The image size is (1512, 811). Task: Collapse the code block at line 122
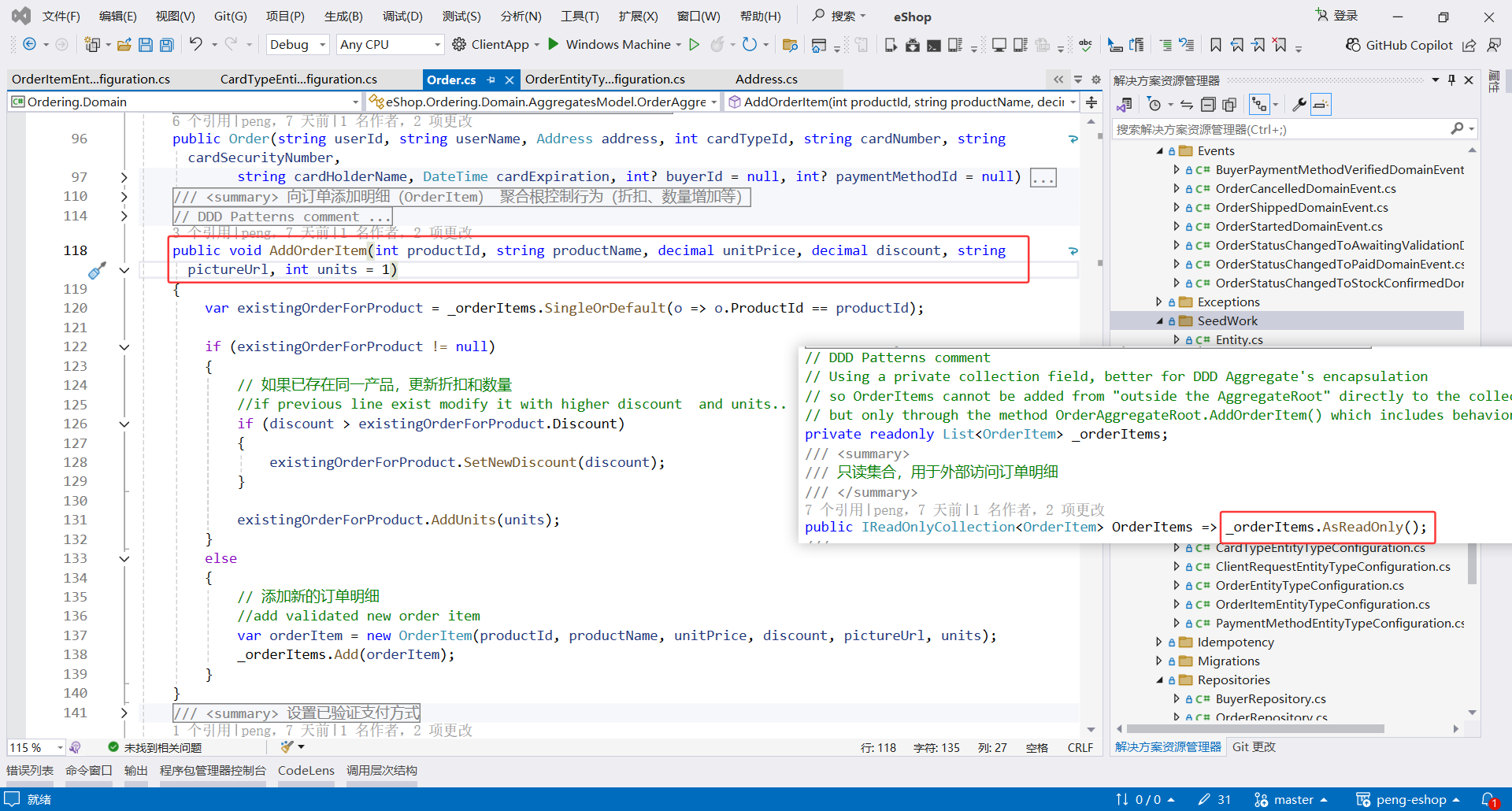[124, 346]
